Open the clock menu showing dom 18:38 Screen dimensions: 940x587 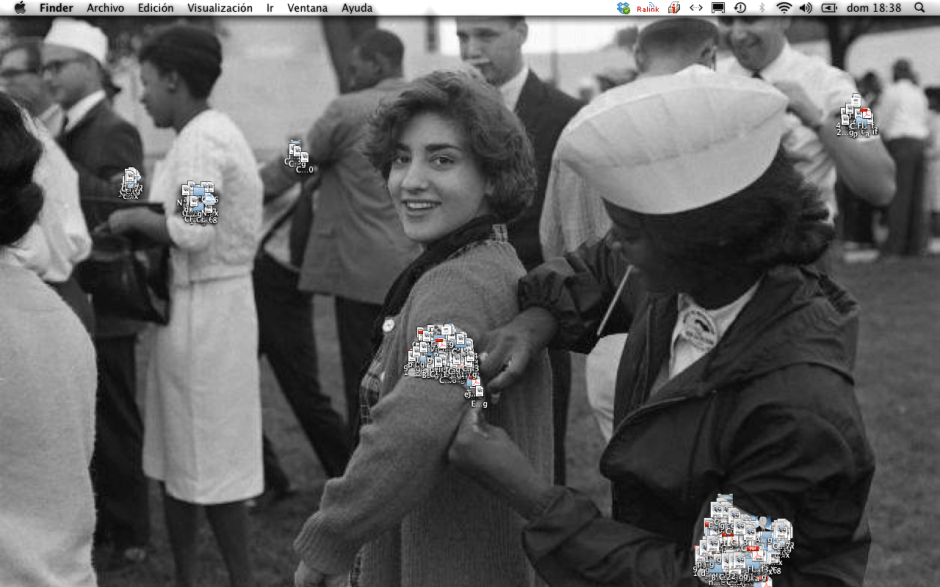click(875, 8)
